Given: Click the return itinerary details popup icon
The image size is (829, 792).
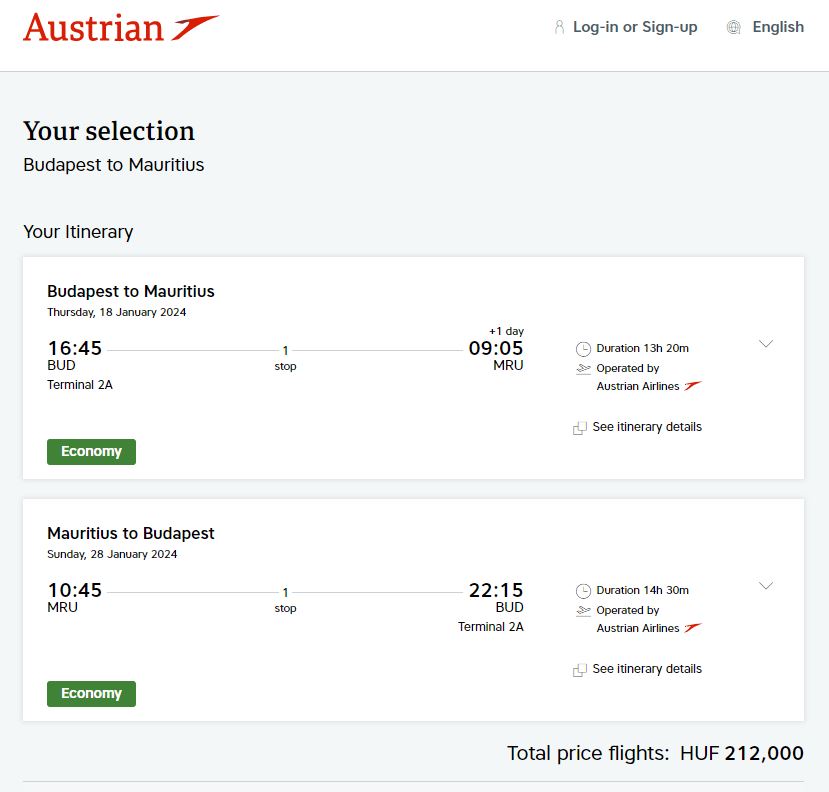Looking at the screenshot, I should point(579,670).
